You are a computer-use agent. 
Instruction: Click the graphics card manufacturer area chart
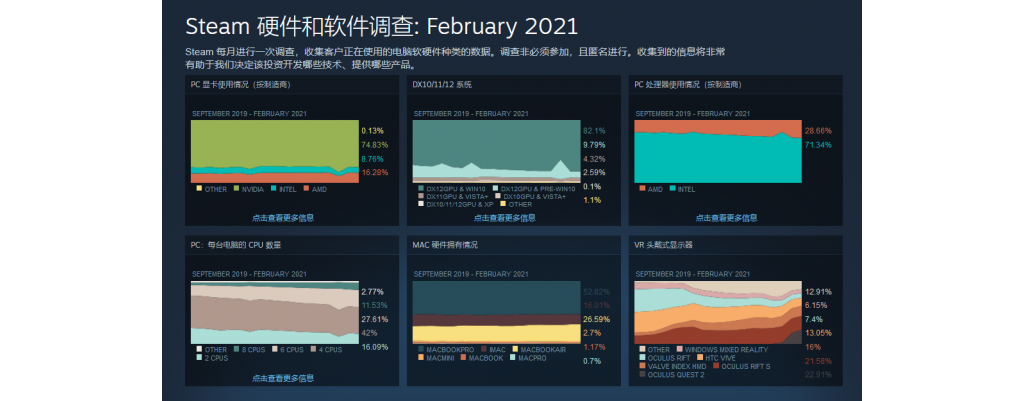point(275,152)
